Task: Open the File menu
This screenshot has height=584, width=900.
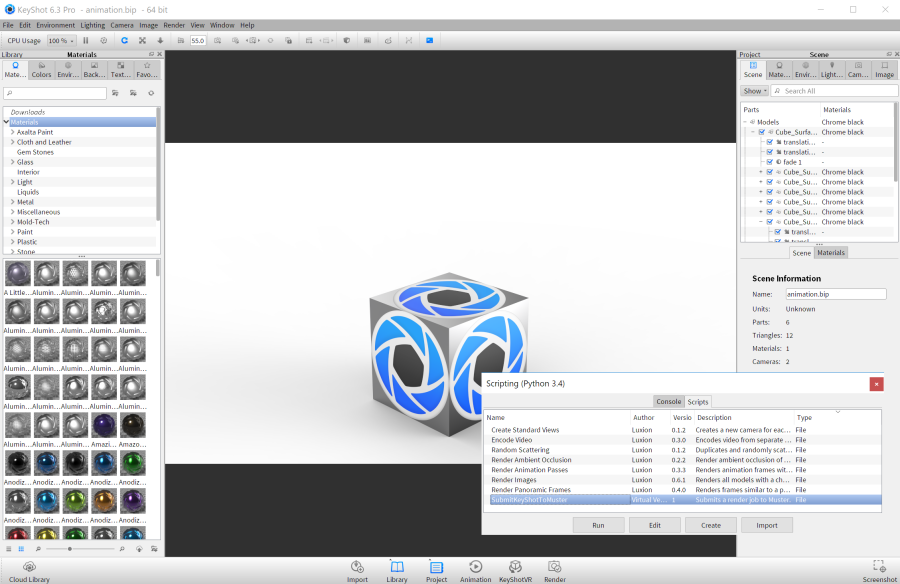Action: (8, 25)
